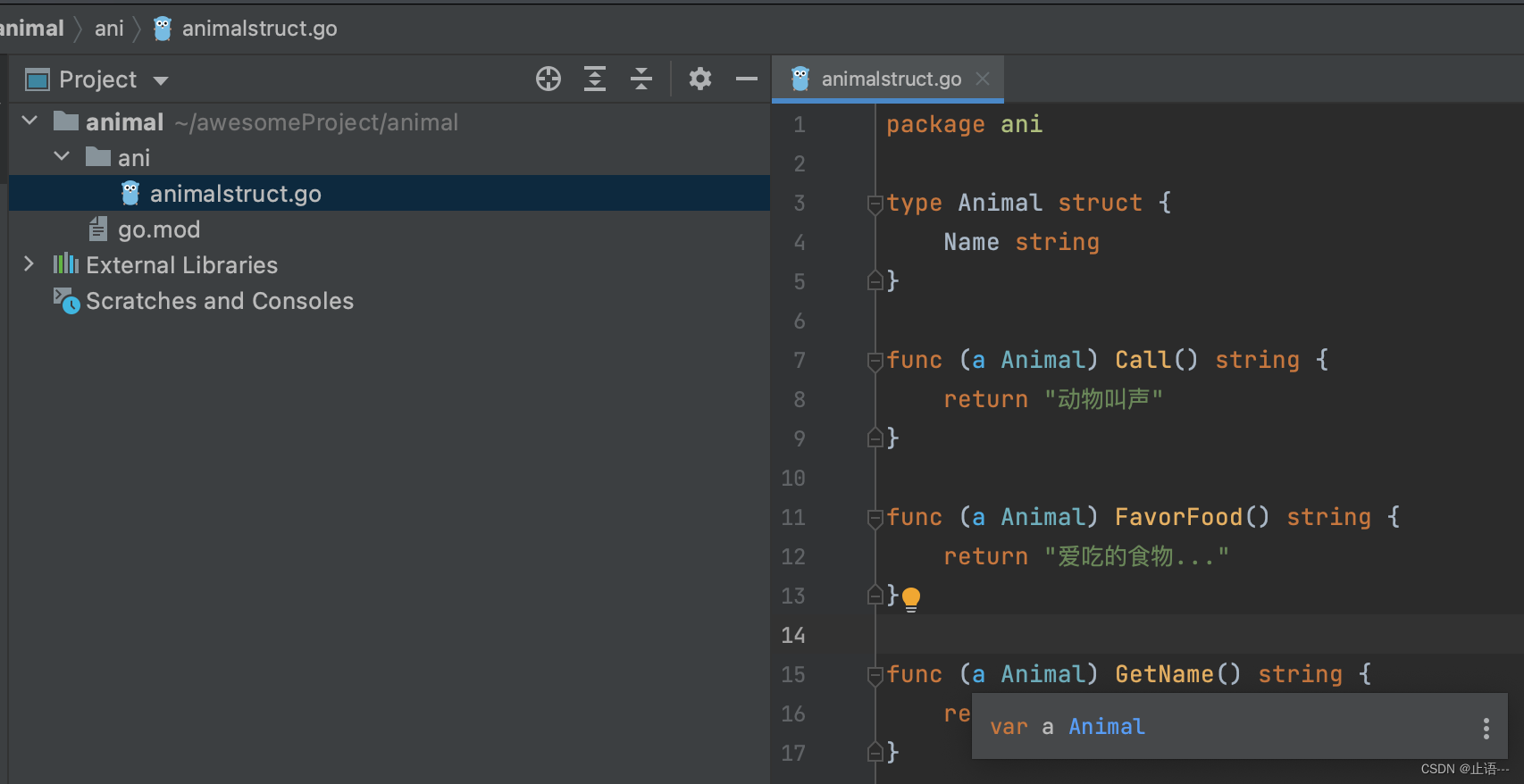Click ani in the breadcrumb bar
The width and height of the screenshot is (1524, 784).
coord(109,29)
